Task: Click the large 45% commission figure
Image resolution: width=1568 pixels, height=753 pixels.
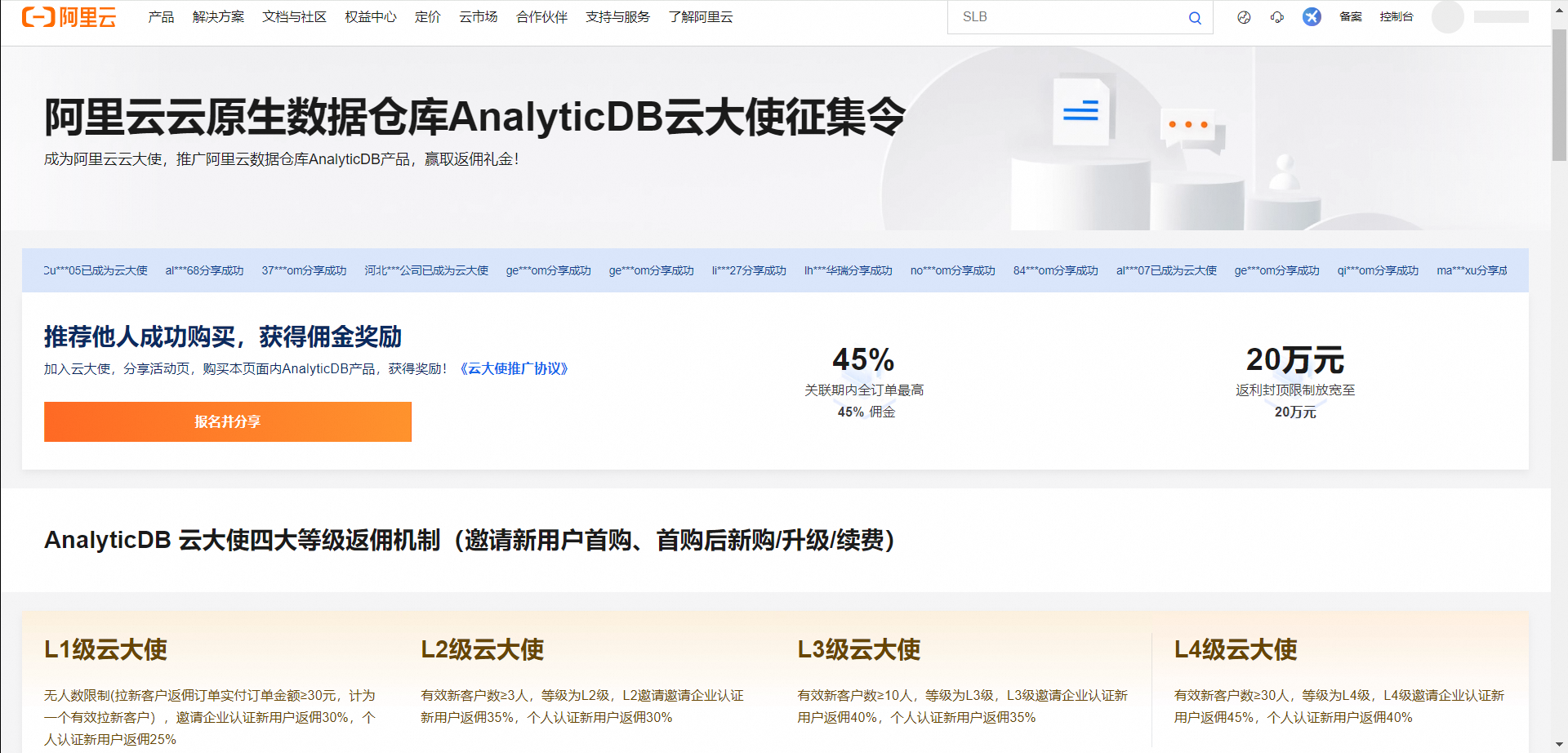Action: [863, 359]
